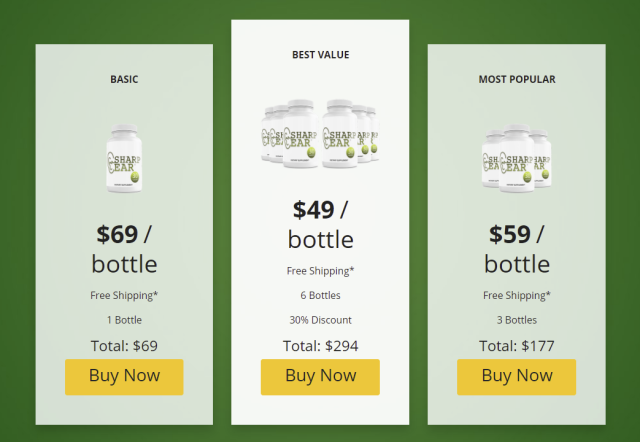The image size is (640, 442).
Task: Click the 30% Discount label
Action: point(320,320)
